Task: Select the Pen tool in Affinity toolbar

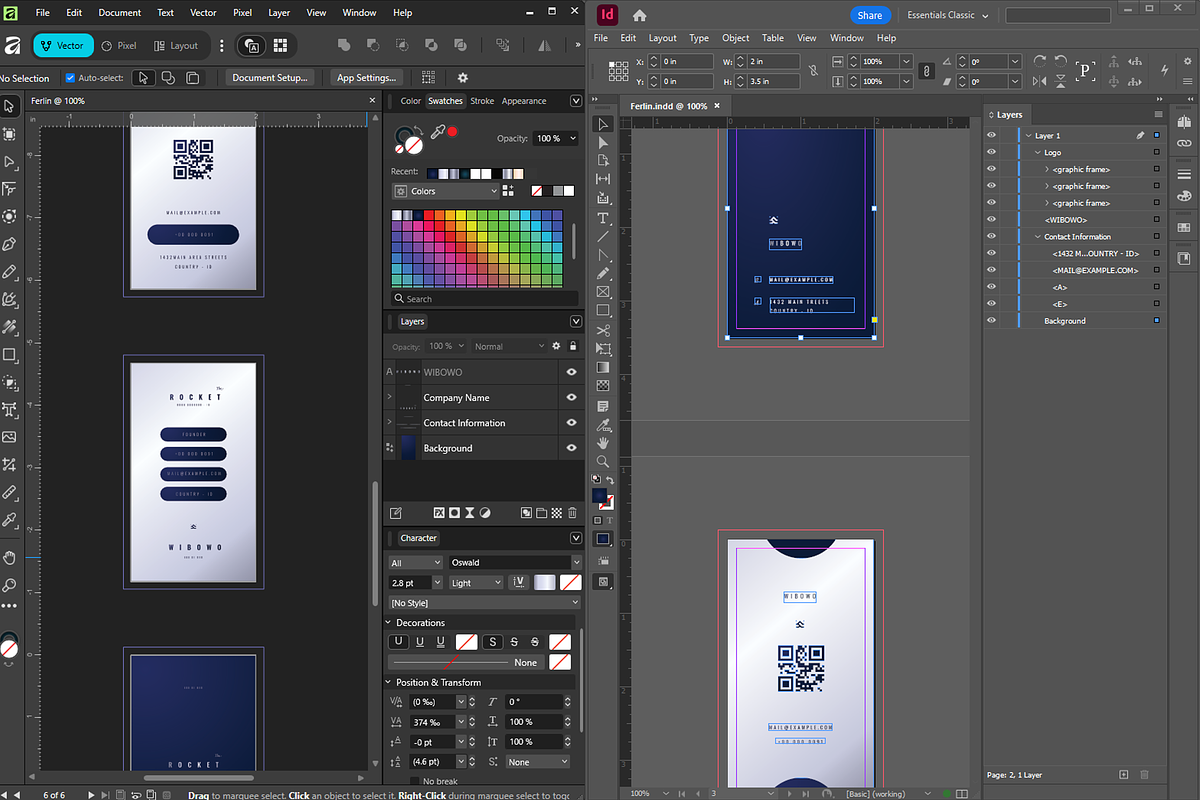Action: 9,244
